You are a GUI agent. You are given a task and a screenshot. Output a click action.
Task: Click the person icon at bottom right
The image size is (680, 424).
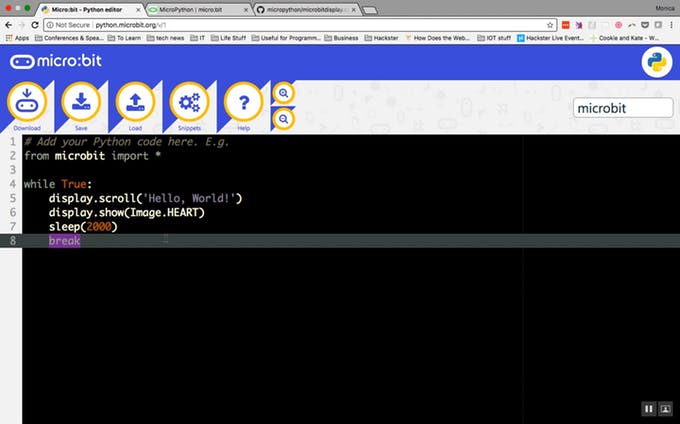click(x=665, y=408)
